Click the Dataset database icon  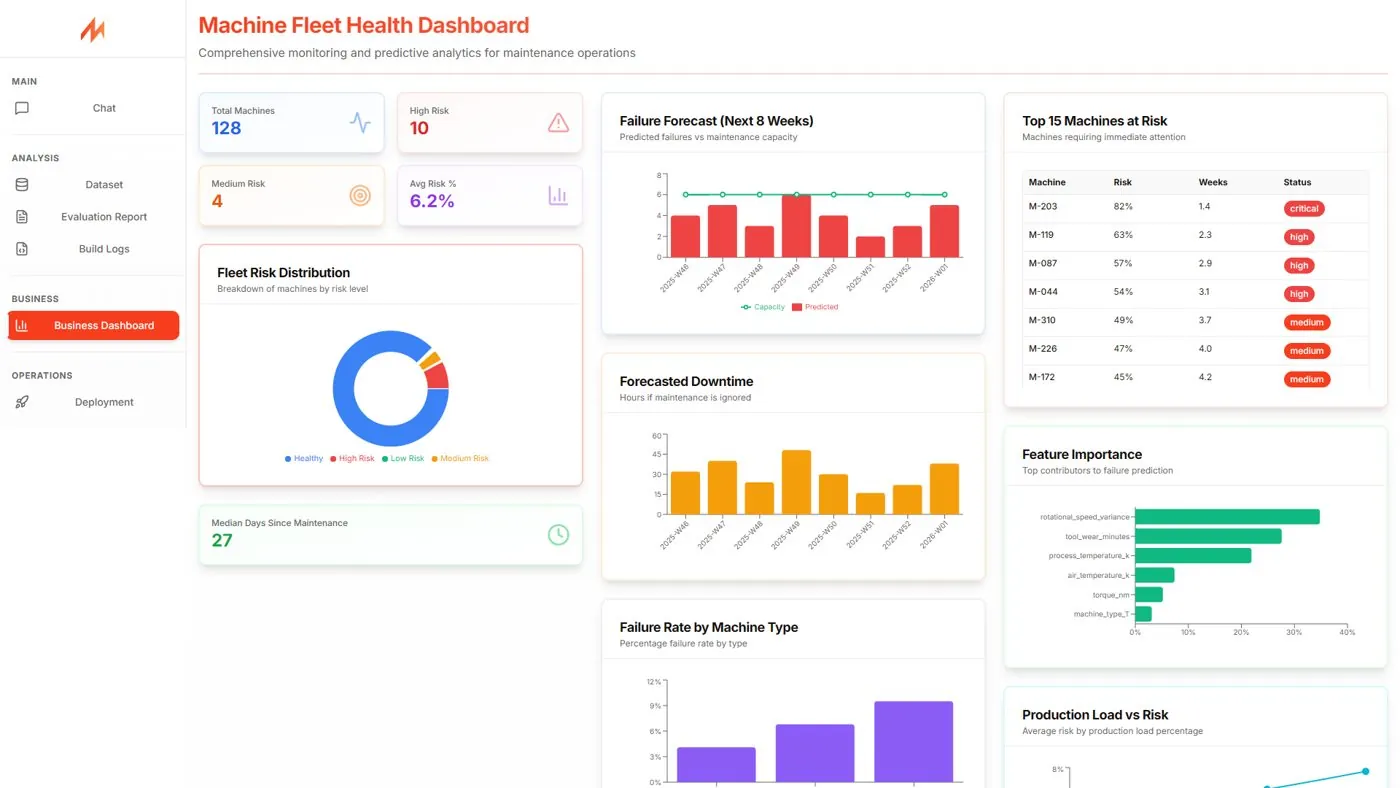[x=22, y=185]
